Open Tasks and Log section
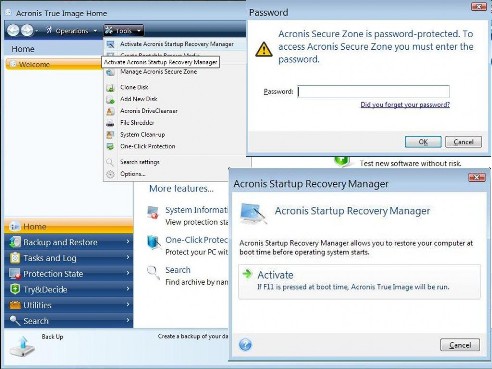 (69, 258)
